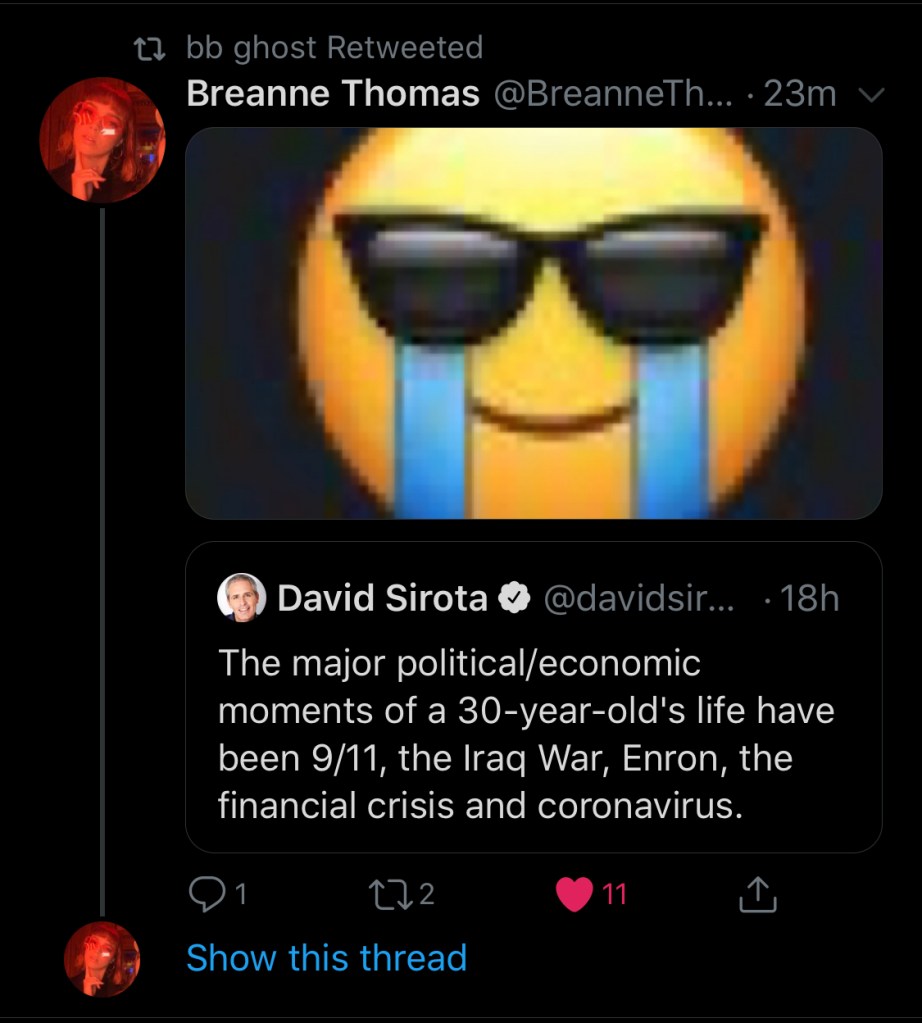Click the @davidsir... handle
Viewport: 922px width, 1023px height.
click(638, 598)
